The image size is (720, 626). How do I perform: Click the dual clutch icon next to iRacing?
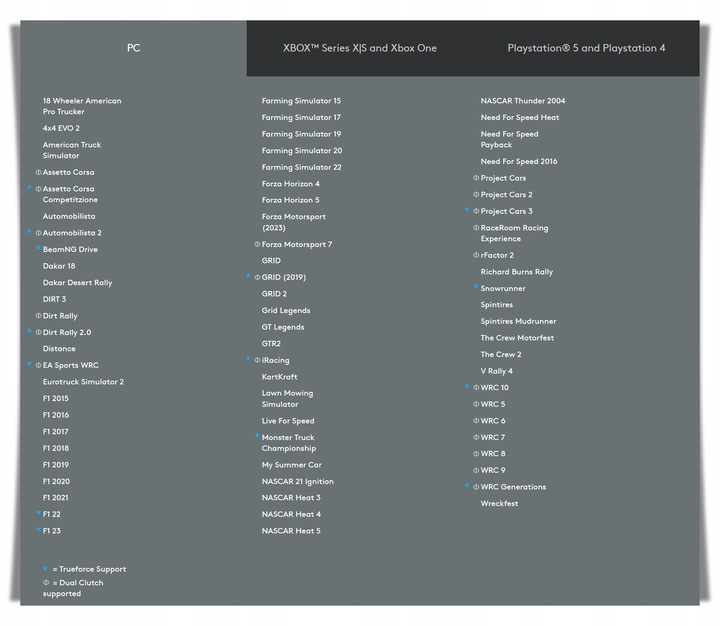tap(257, 361)
